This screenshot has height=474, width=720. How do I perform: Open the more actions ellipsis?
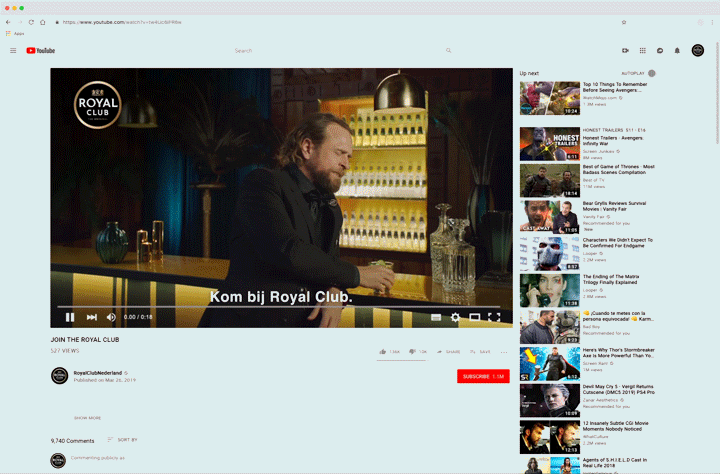point(504,352)
